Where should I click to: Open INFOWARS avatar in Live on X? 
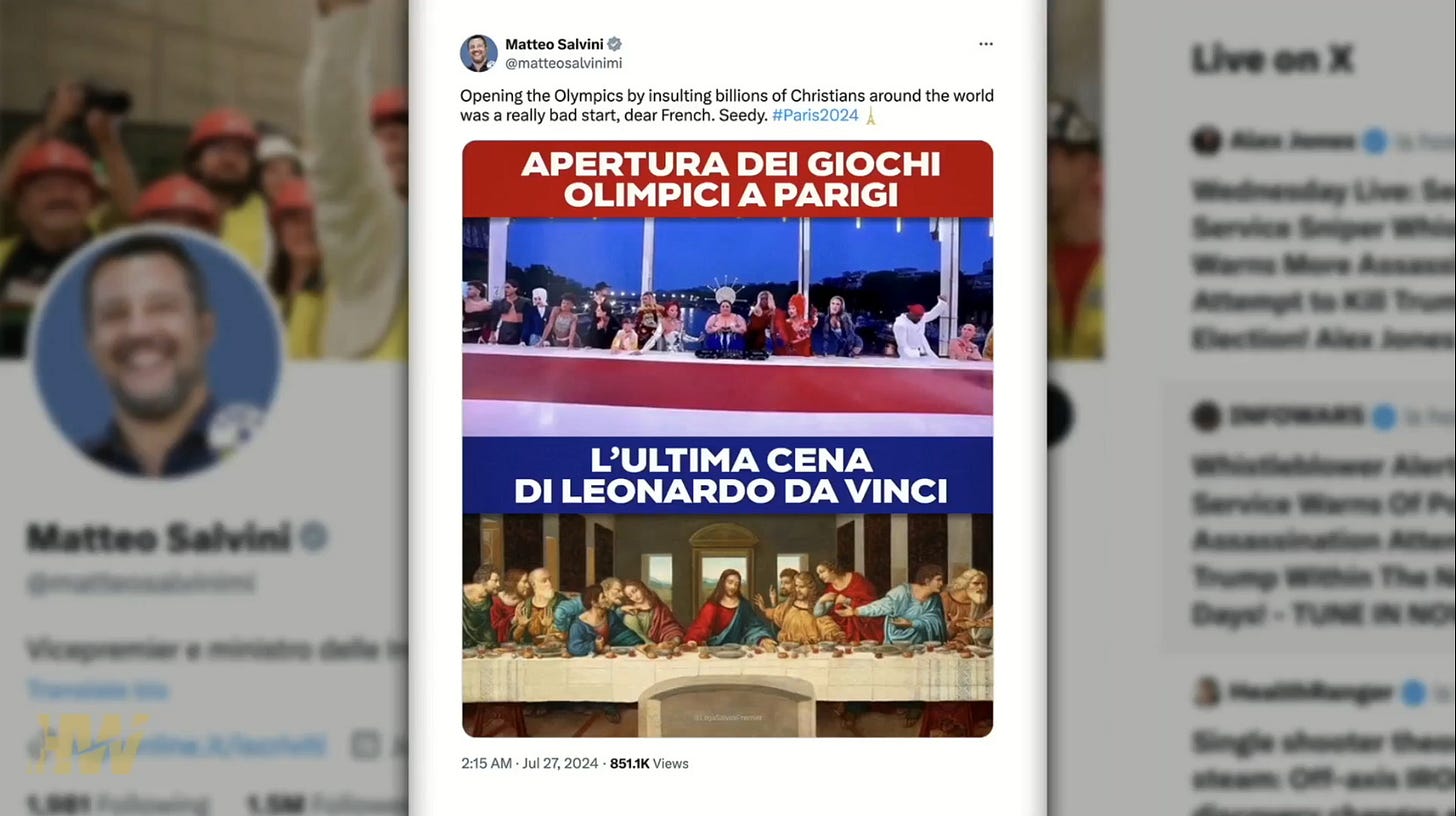point(1207,416)
